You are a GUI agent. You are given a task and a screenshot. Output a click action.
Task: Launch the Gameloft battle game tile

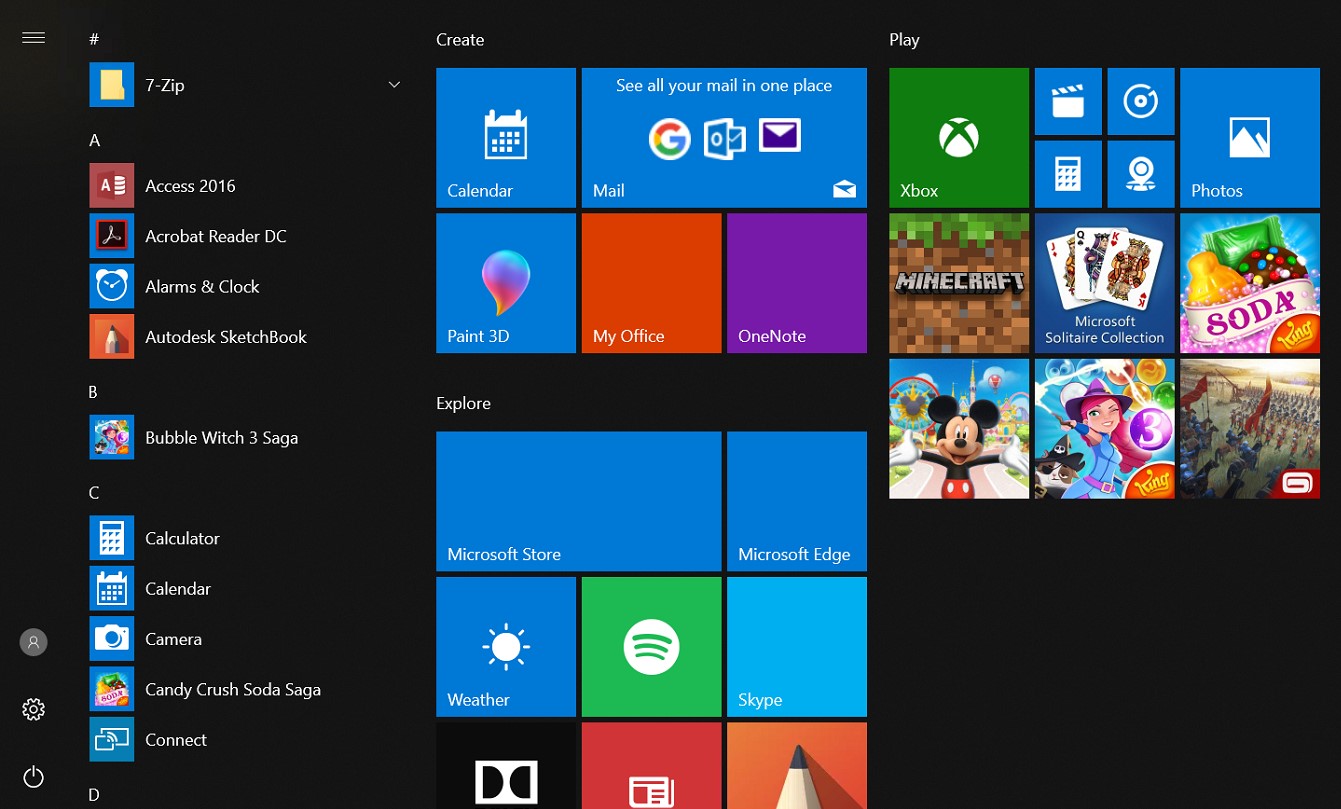[1250, 429]
